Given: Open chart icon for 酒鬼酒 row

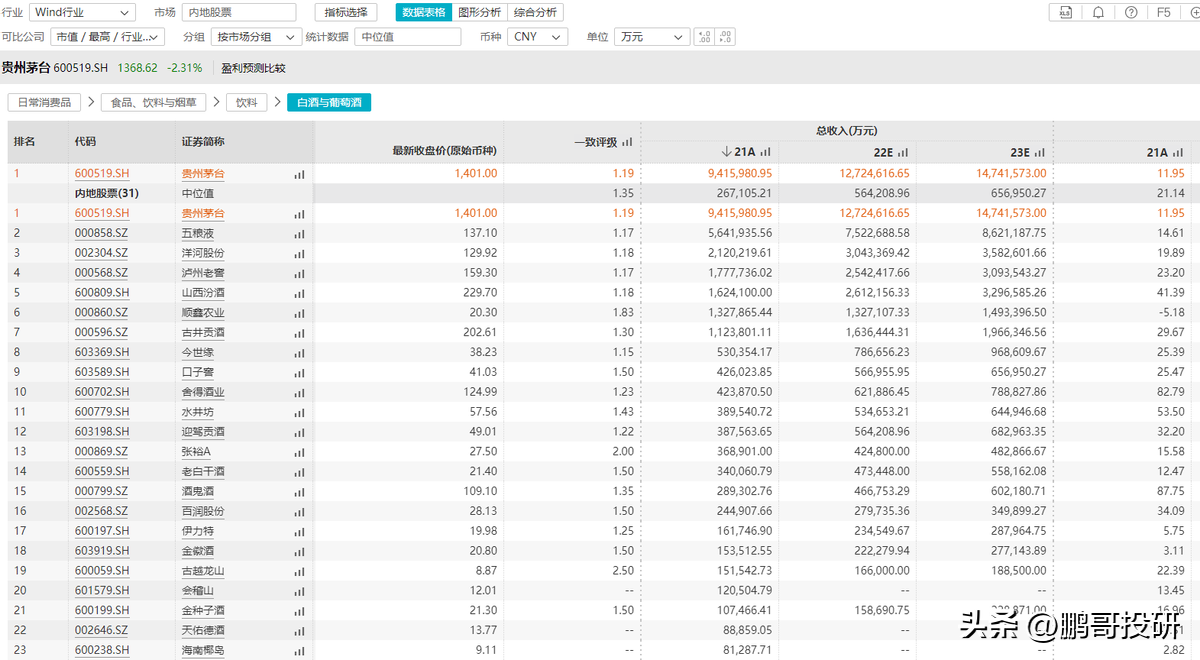Looking at the screenshot, I should click(x=299, y=492).
